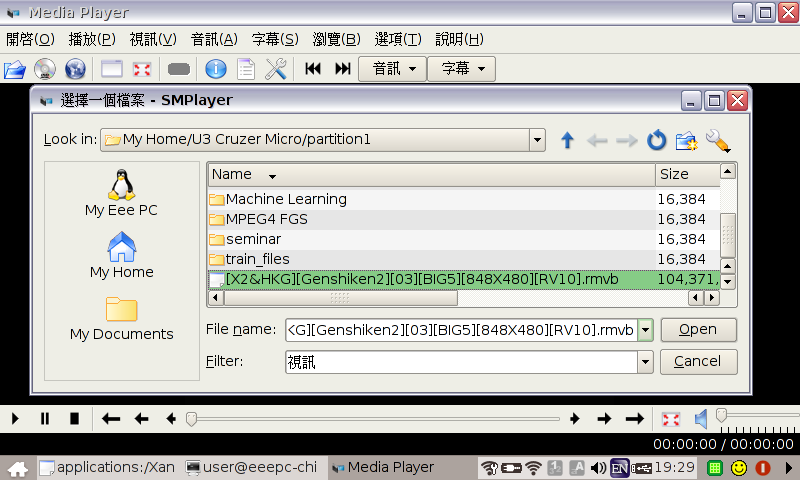Click the volume slider track
Screen dimensions: 800x480
pos(755,415)
